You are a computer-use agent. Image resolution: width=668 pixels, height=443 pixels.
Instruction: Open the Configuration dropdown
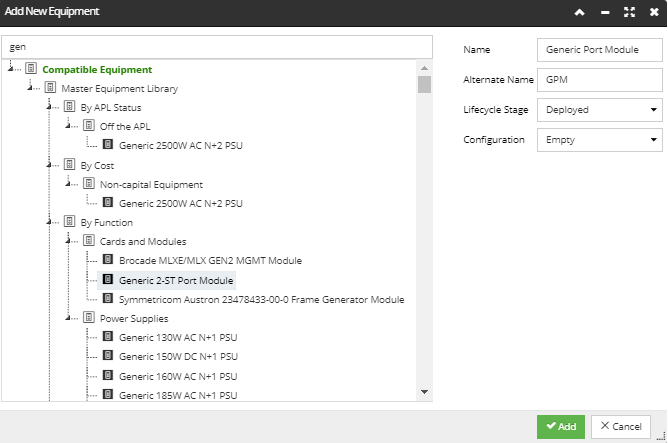coord(599,140)
